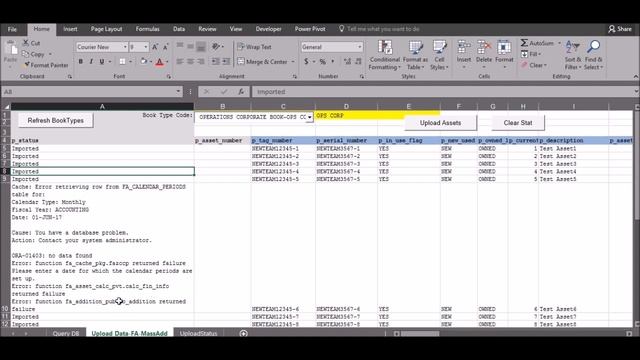This screenshot has width=640, height=360.
Task: Click AutoSum sigma icon
Action: point(524,43)
